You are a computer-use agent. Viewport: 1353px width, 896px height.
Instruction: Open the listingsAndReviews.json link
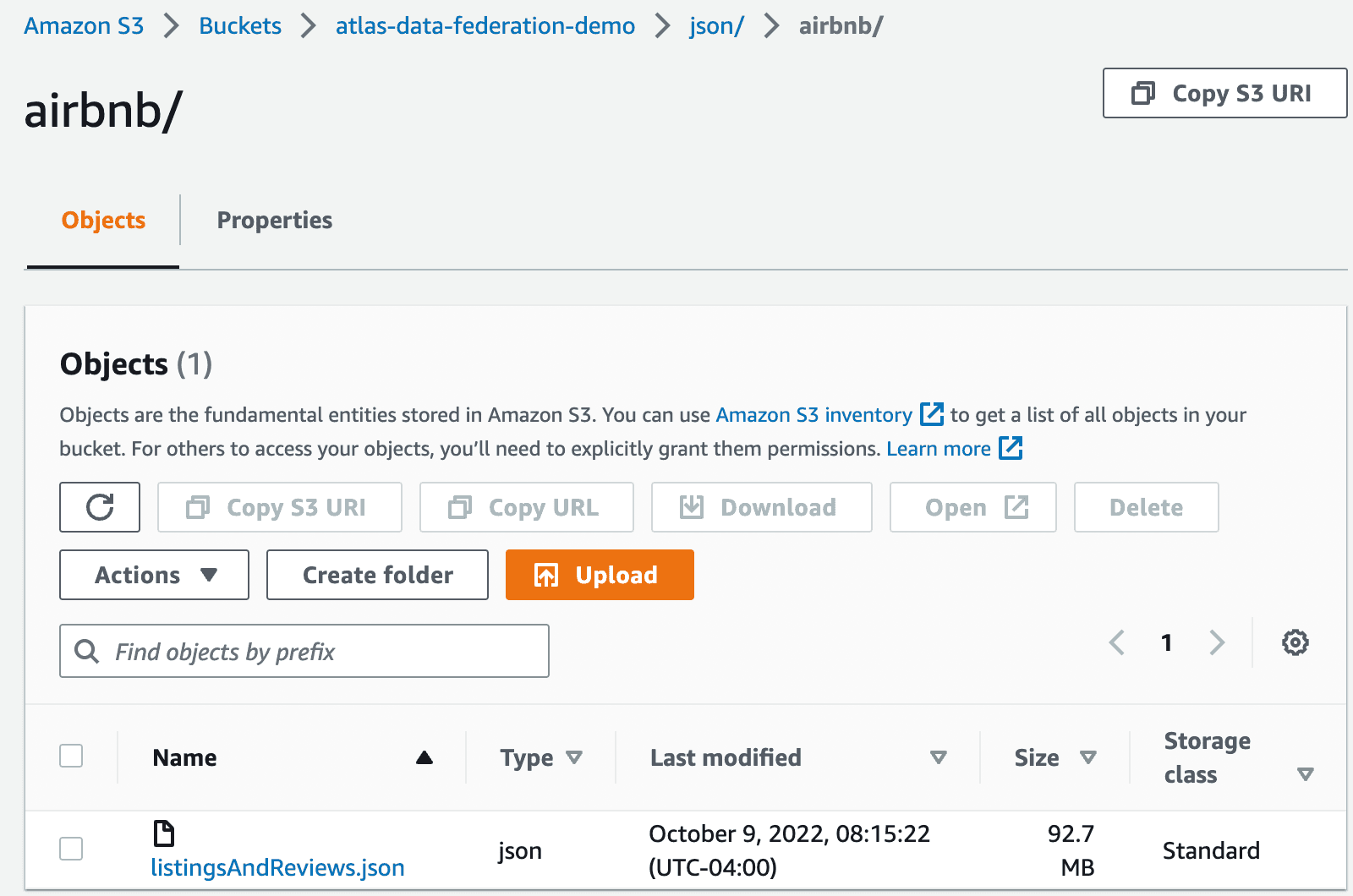tap(277, 867)
